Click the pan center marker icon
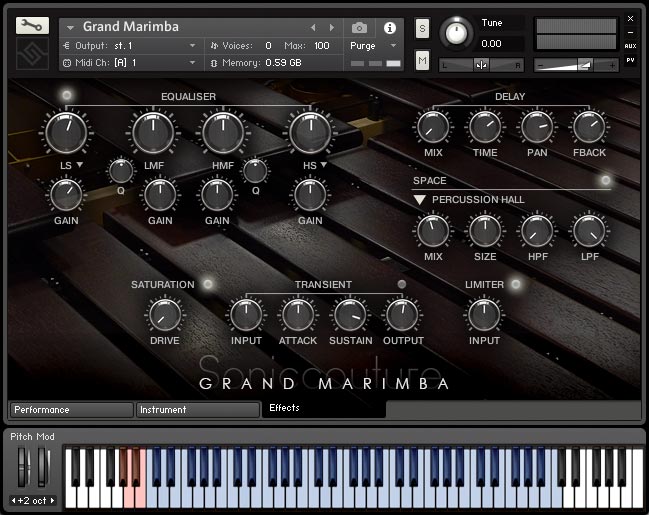 pyautogui.click(x=481, y=65)
